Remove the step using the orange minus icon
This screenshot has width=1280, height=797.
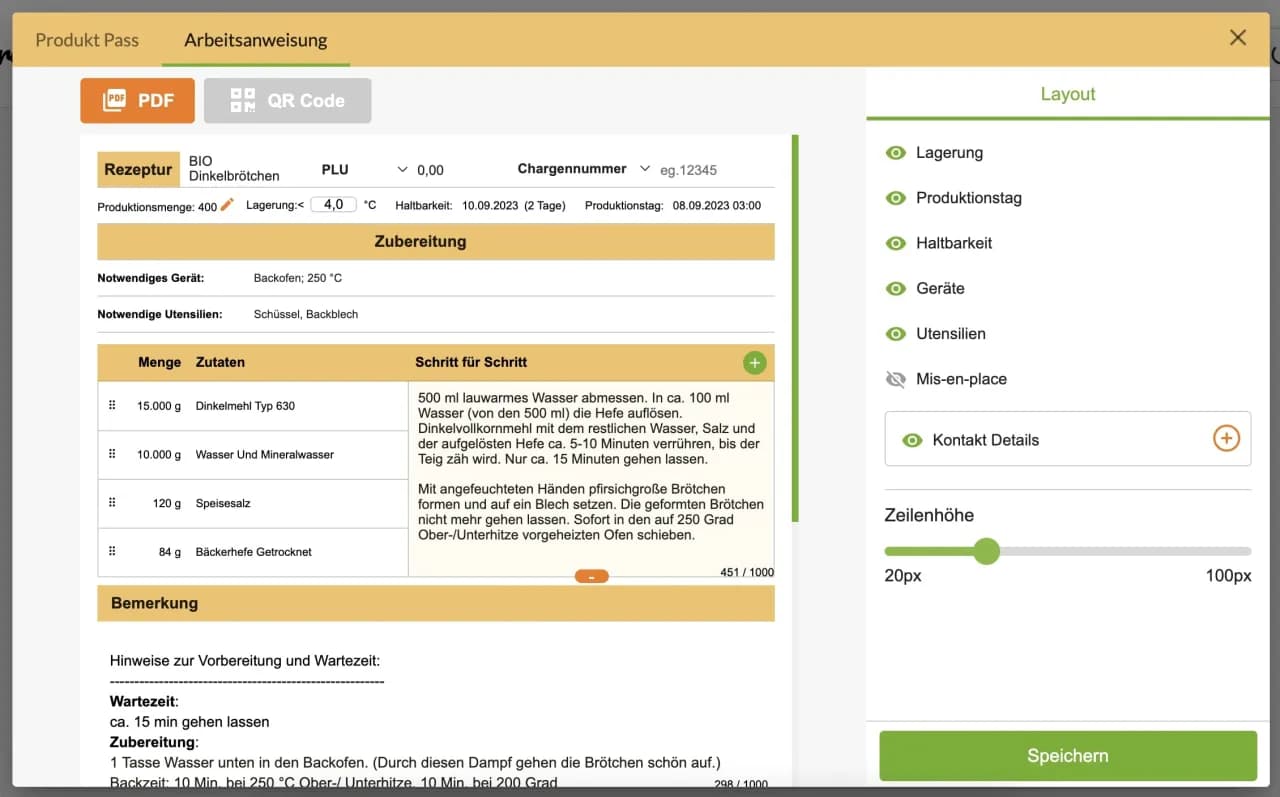(x=590, y=576)
